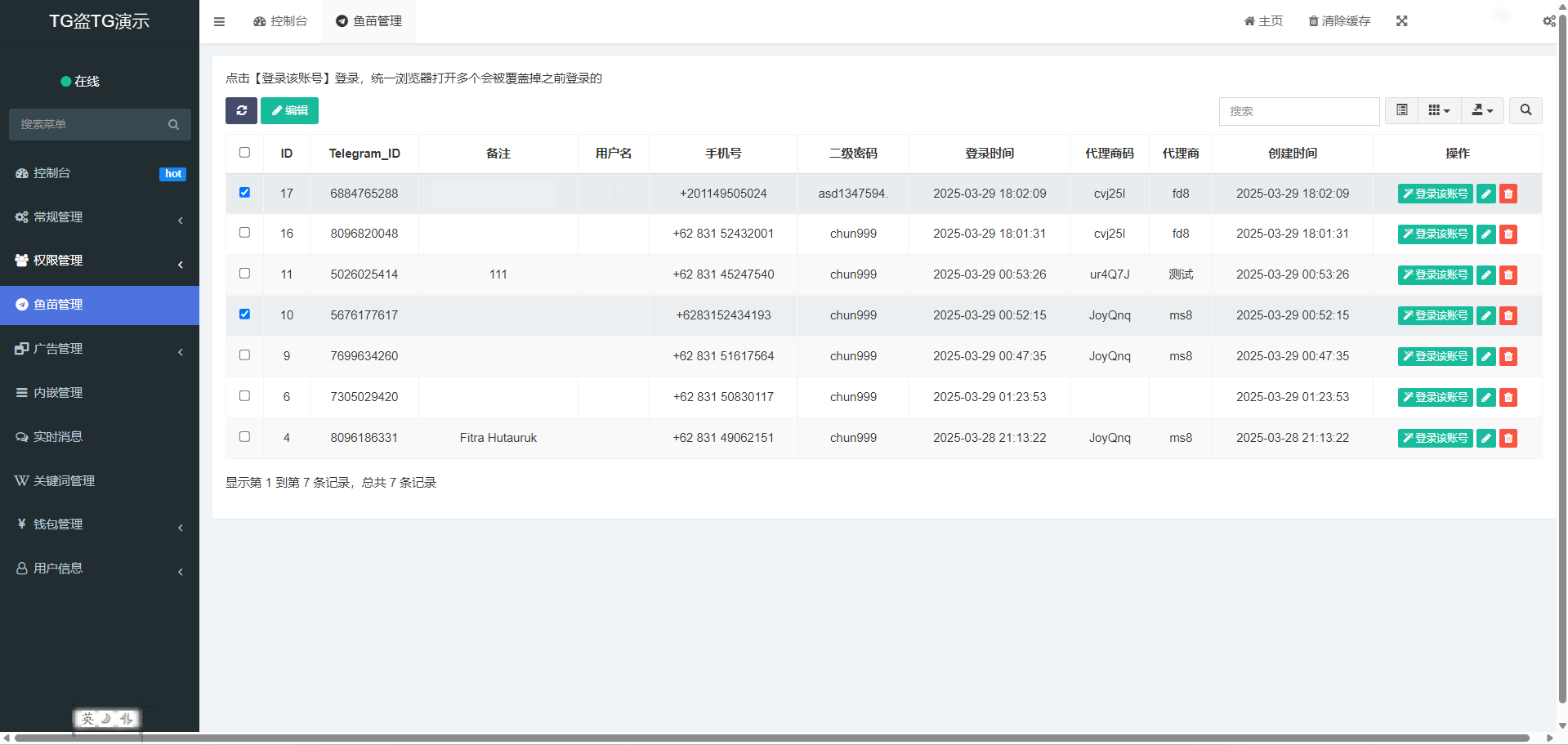Uncheck the row checkbox for ID 17
This screenshot has height=745, width=1568.
click(244, 192)
